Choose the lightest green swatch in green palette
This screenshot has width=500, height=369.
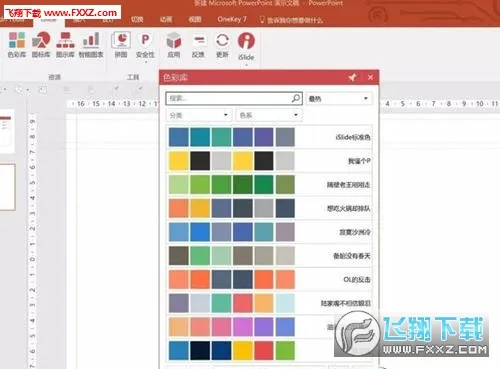point(178,185)
